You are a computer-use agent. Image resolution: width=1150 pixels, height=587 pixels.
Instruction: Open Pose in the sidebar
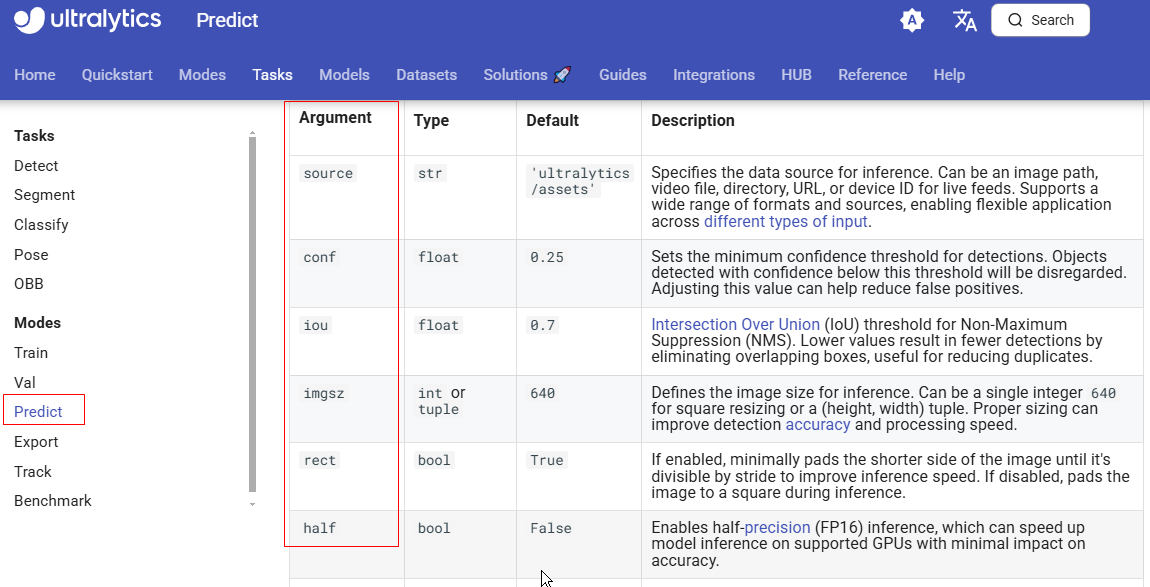(32, 255)
